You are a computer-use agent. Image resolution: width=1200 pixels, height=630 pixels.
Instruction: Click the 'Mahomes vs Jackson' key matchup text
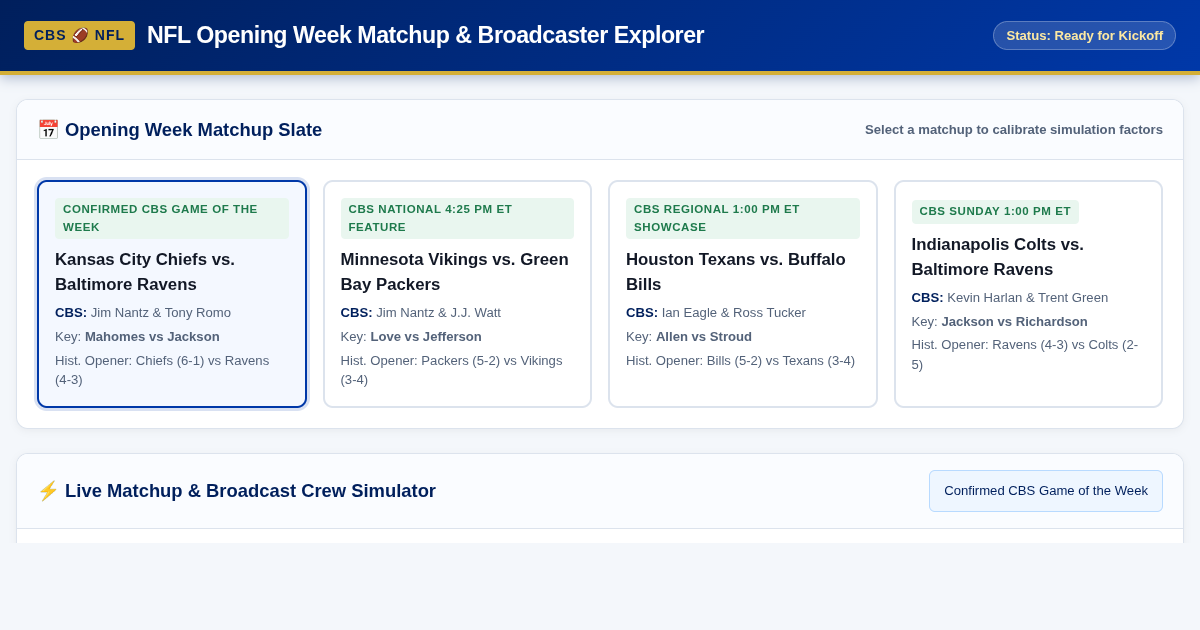[152, 337]
